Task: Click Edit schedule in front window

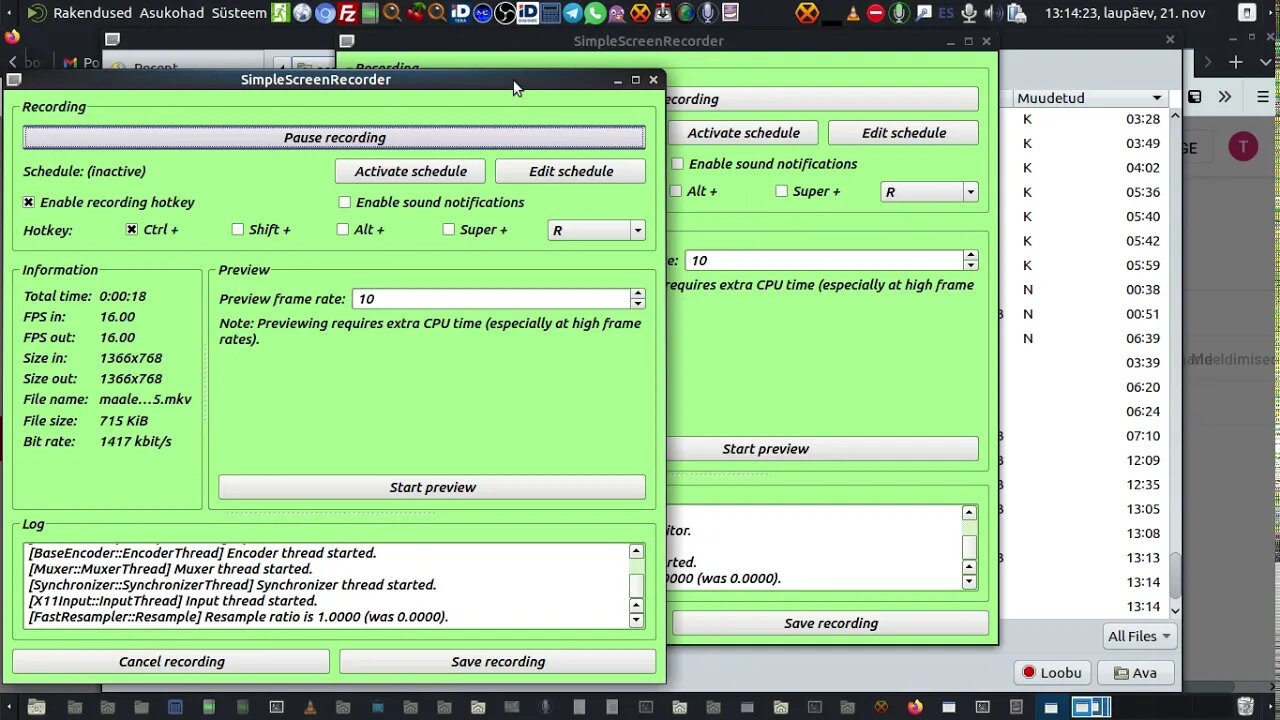Action: pos(571,171)
